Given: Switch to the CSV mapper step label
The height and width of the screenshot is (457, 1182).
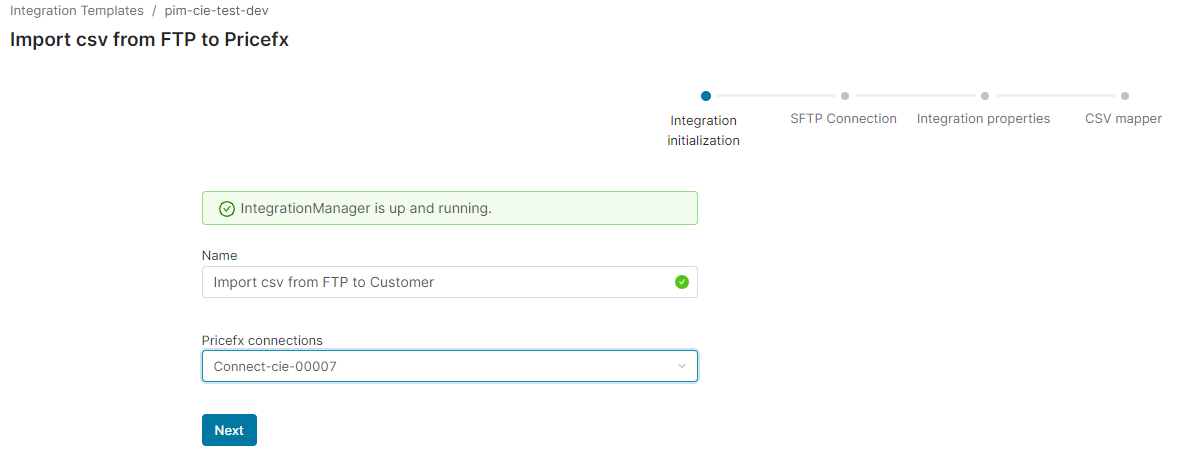Looking at the screenshot, I should click(1123, 119).
